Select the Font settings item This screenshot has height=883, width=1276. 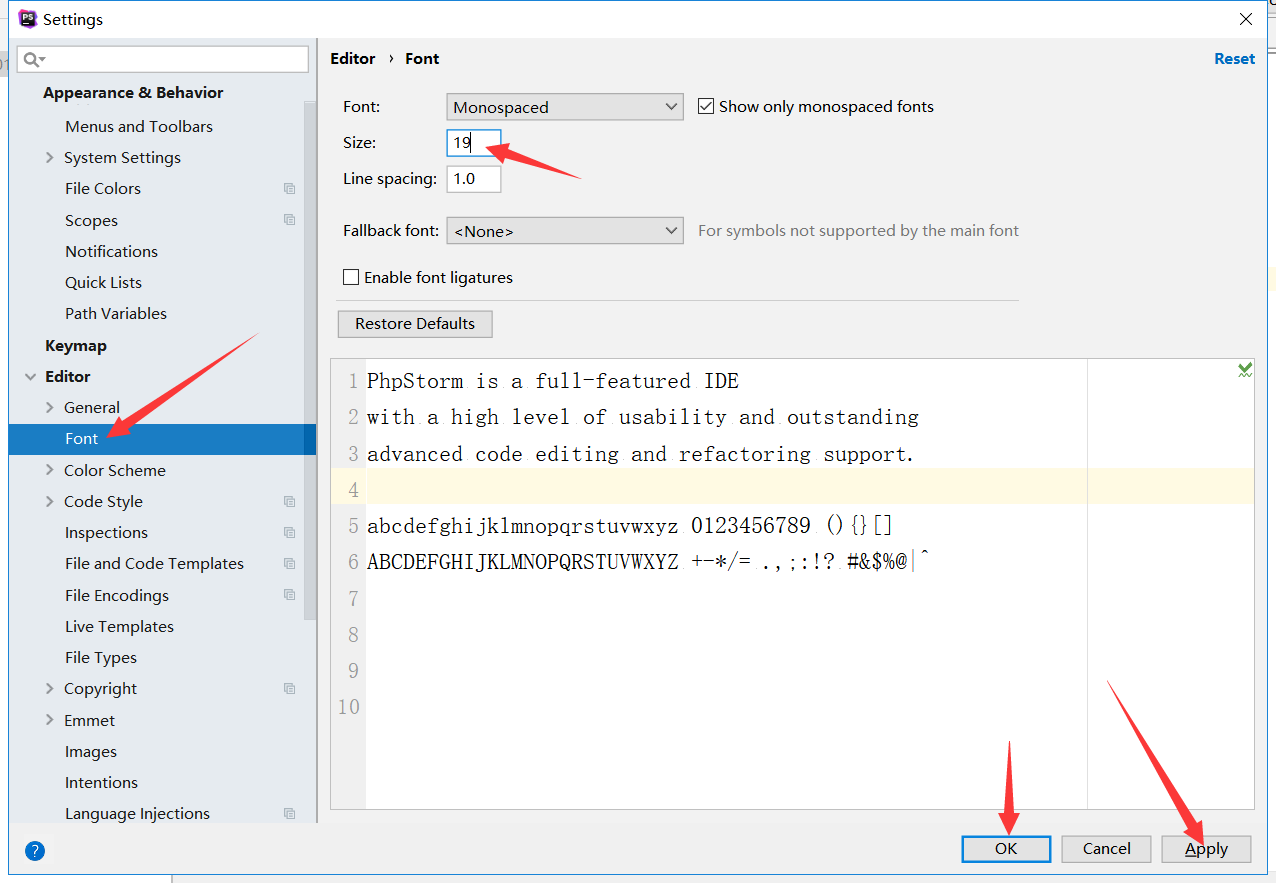162,439
